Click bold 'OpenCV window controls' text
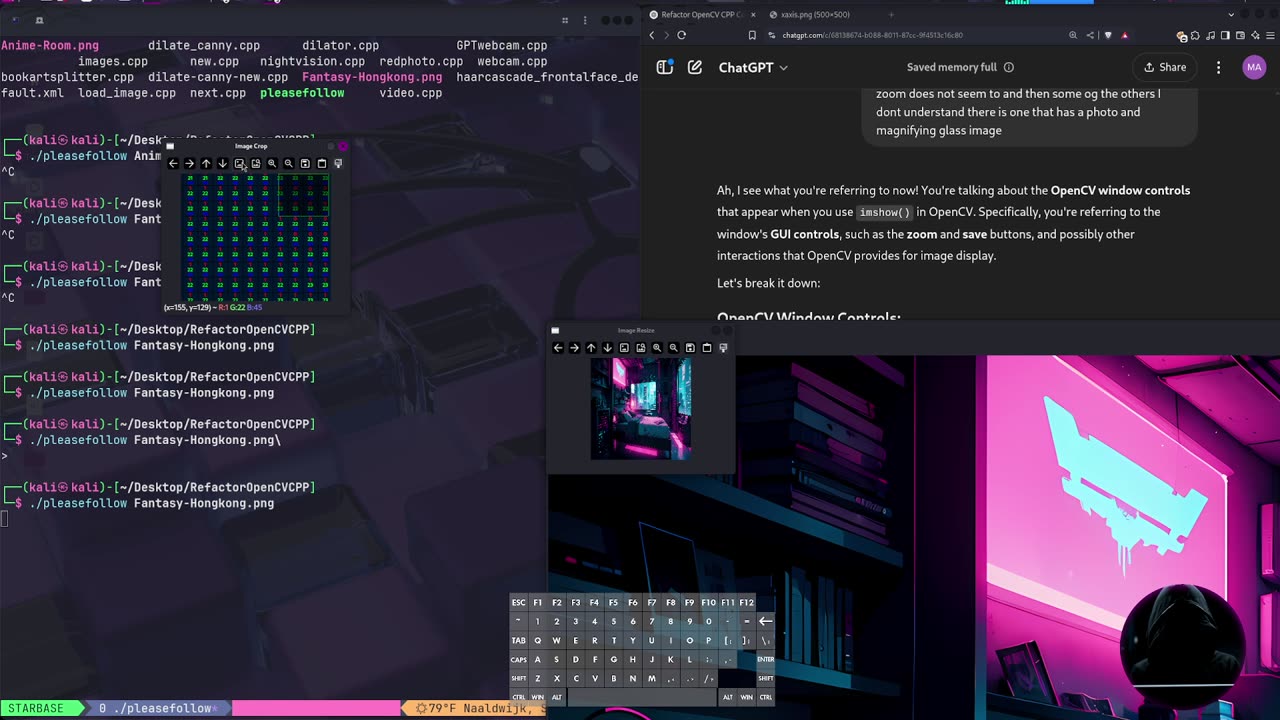 click(1120, 190)
